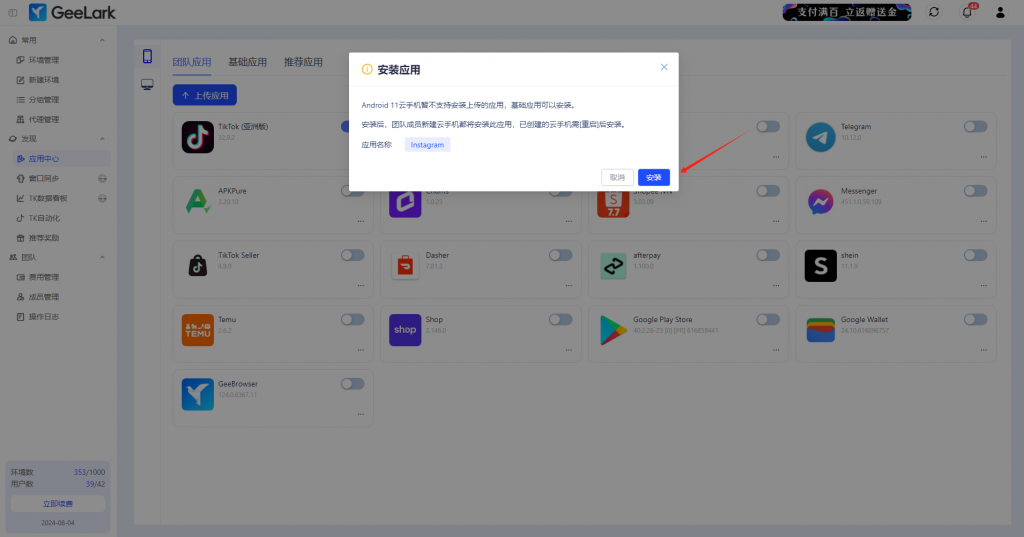Click the Google Play Store app icon
Screen dimensions: 1024x537
(613, 329)
